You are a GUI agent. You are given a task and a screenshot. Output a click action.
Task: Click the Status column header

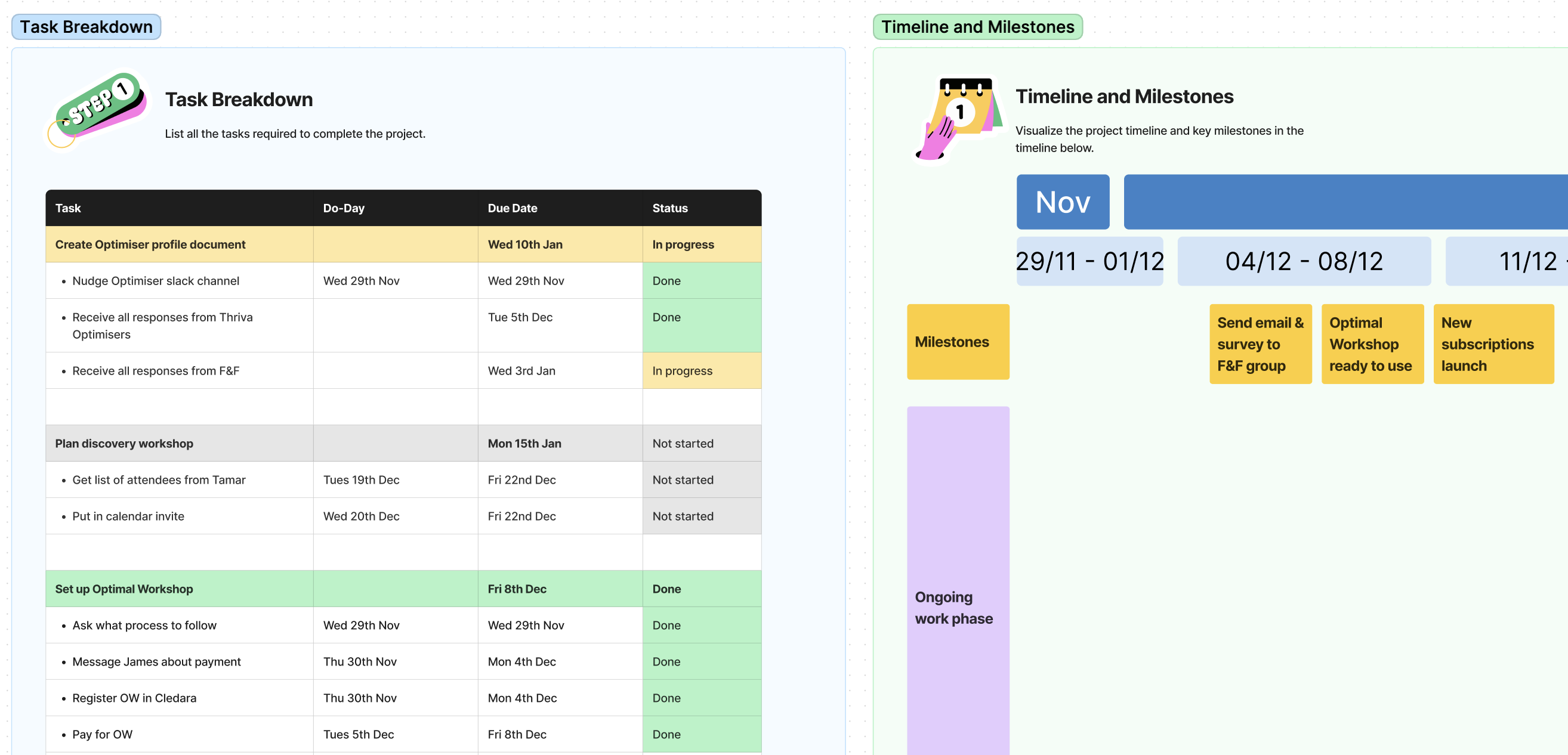669,208
